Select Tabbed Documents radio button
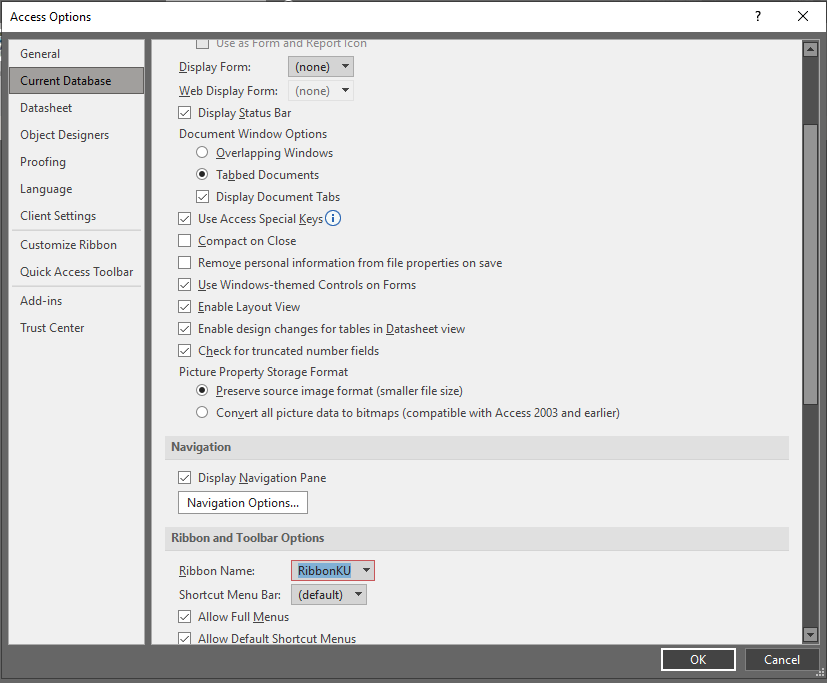The height and width of the screenshot is (683, 827). coord(202,174)
